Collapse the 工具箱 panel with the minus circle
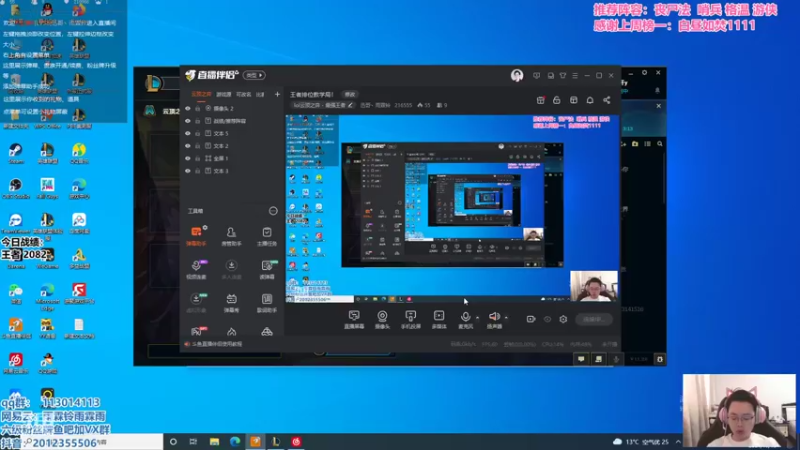Image resolution: width=800 pixels, height=450 pixels. 273,211
